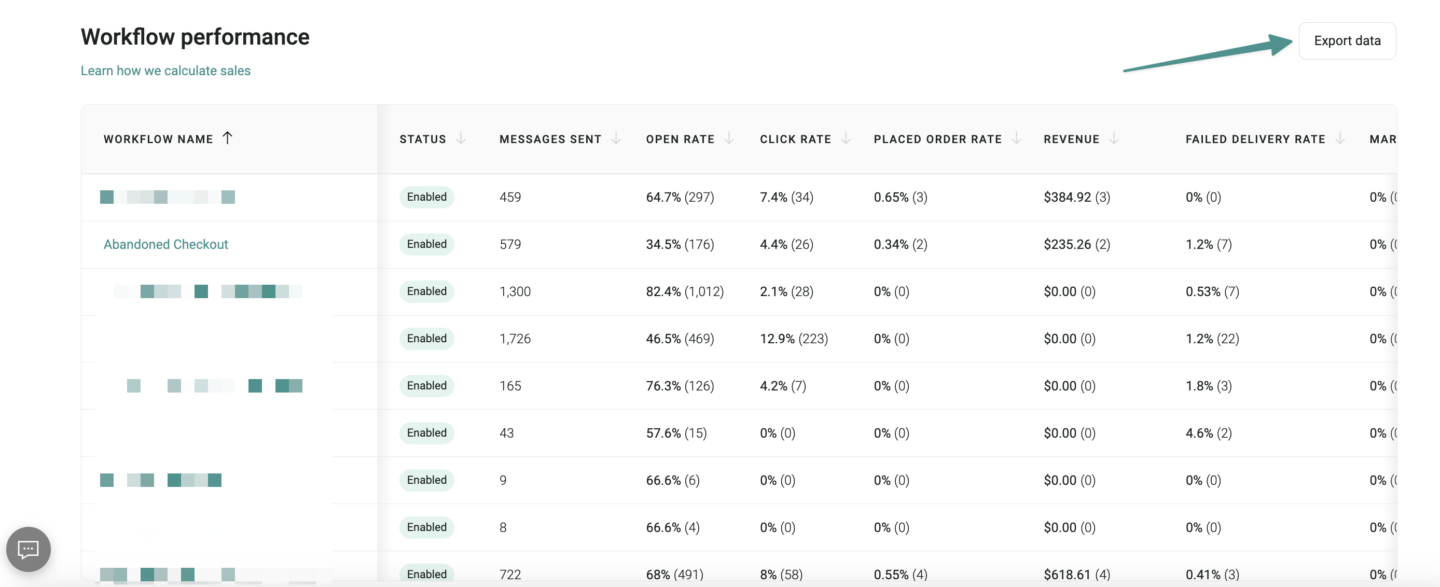The width and height of the screenshot is (1440, 587).
Task: Sort by Revenue arrow
Action: point(1114,138)
